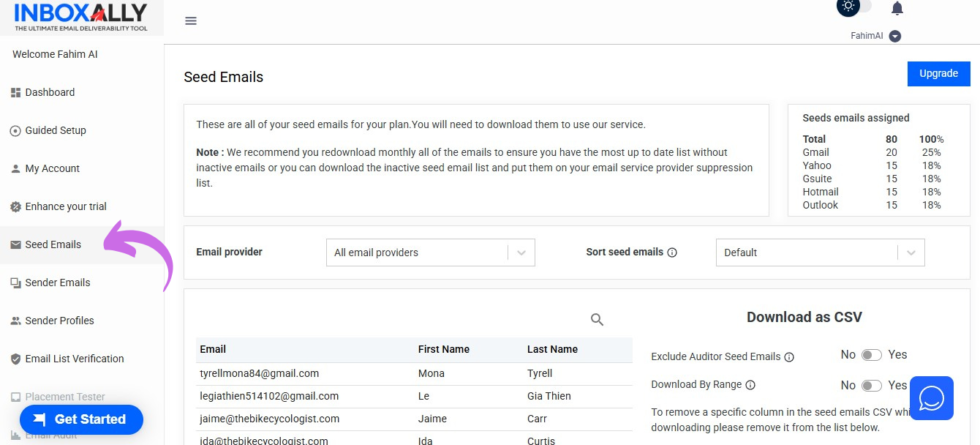Image resolution: width=980 pixels, height=445 pixels.
Task: Click the Seed Emails envelope icon
Action: (16, 245)
